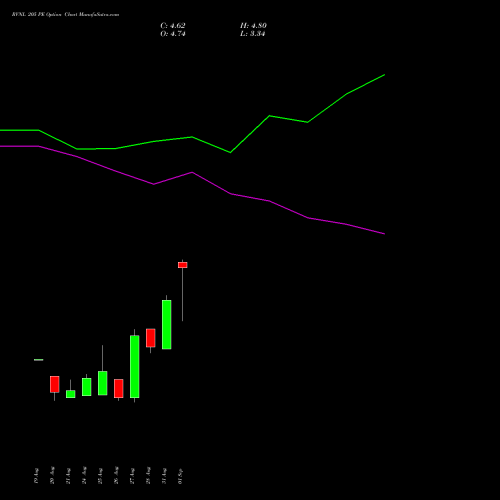500x500 pixels.
Task: Select the 21 Aug date label
Action: (68, 476)
